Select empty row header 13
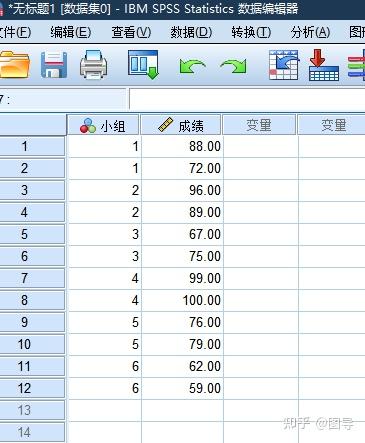This screenshot has height=443, width=365. [32, 410]
